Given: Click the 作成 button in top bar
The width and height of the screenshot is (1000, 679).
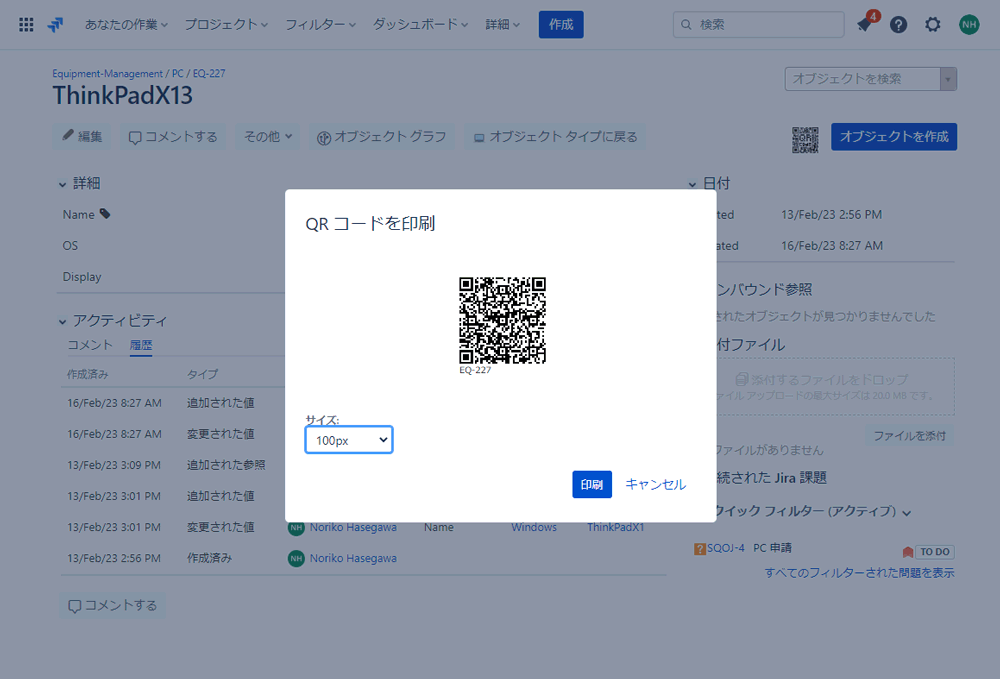Looking at the screenshot, I should [x=561, y=24].
